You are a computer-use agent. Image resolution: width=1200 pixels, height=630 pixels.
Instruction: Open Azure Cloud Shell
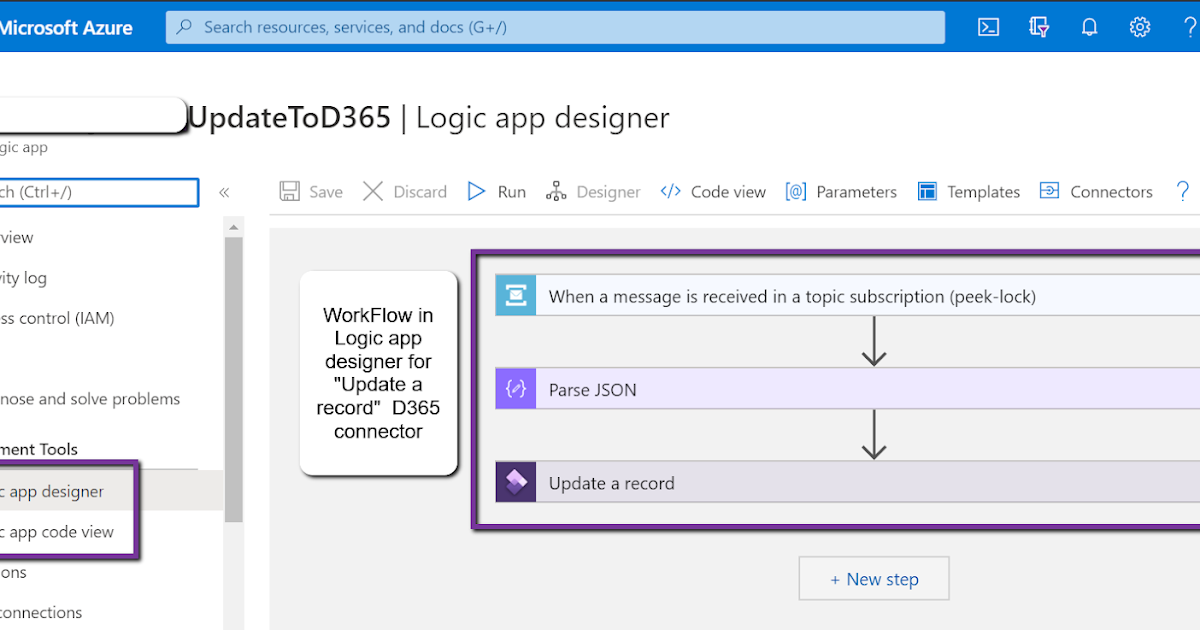[x=988, y=27]
